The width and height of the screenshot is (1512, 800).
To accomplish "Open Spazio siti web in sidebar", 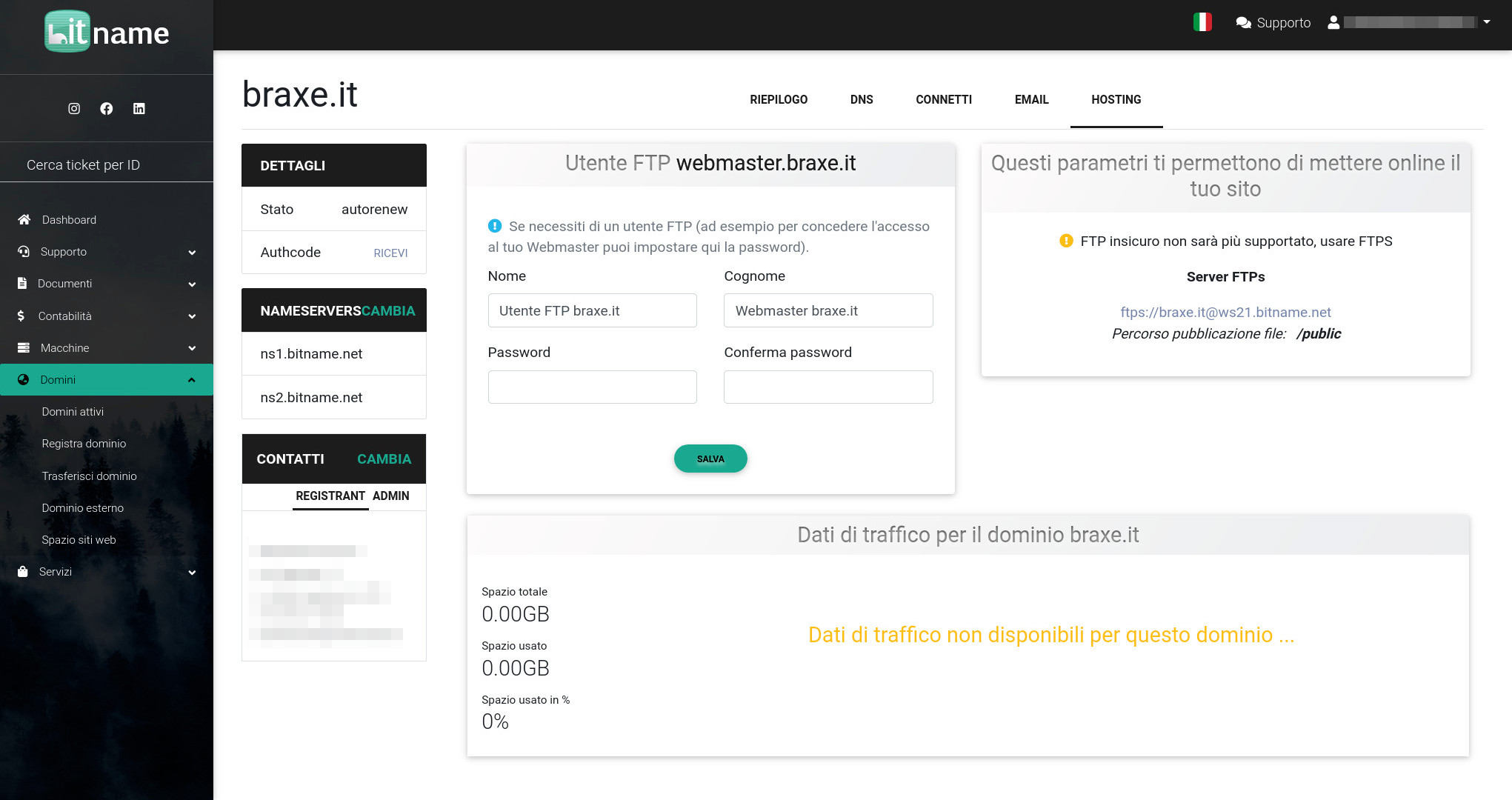I will (x=79, y=539).
